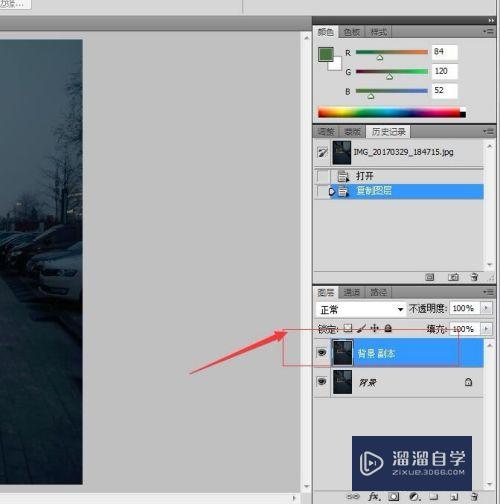
Task: Switch to the 色板 swatches tab
Action: [x=352, y=32]
